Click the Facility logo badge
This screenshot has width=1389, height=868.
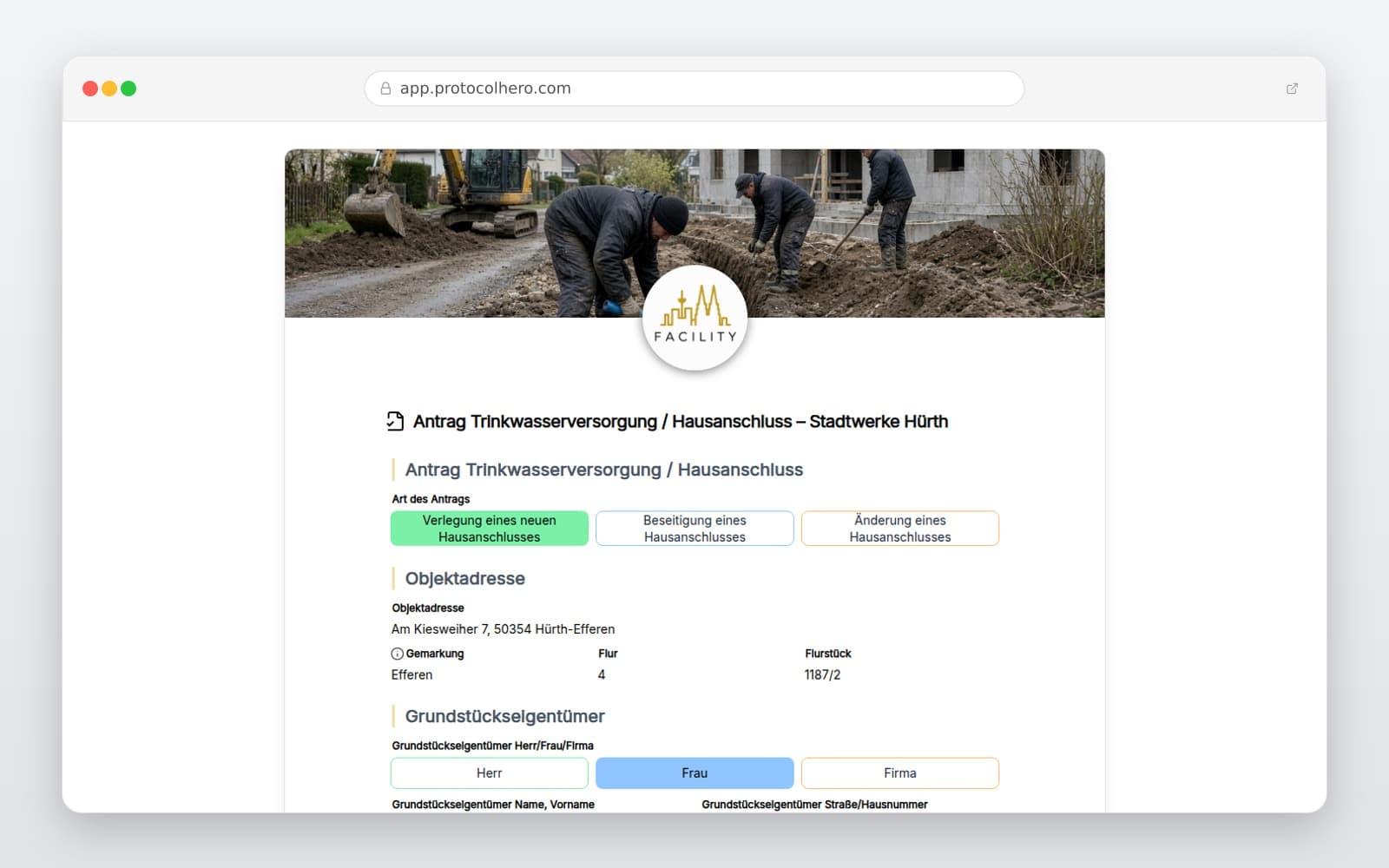(694, 318)
